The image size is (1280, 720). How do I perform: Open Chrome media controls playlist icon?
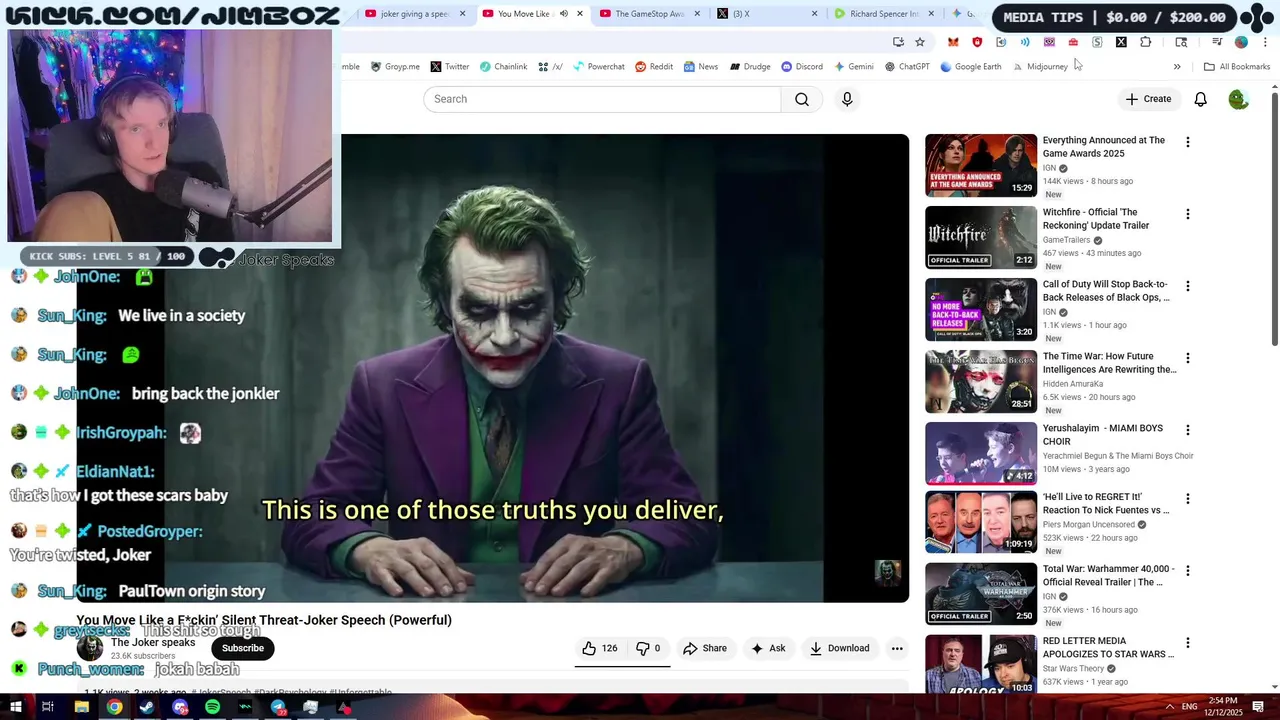click(1217, 42)
